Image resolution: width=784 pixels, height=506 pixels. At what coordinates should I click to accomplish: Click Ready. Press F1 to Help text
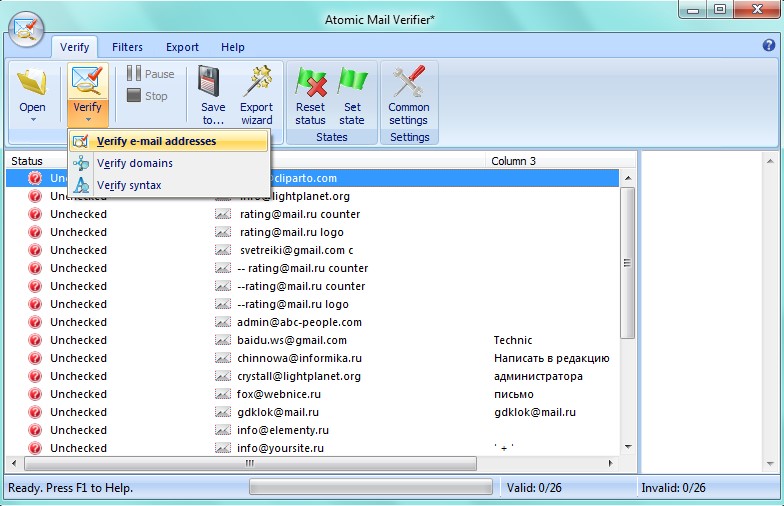70,488
